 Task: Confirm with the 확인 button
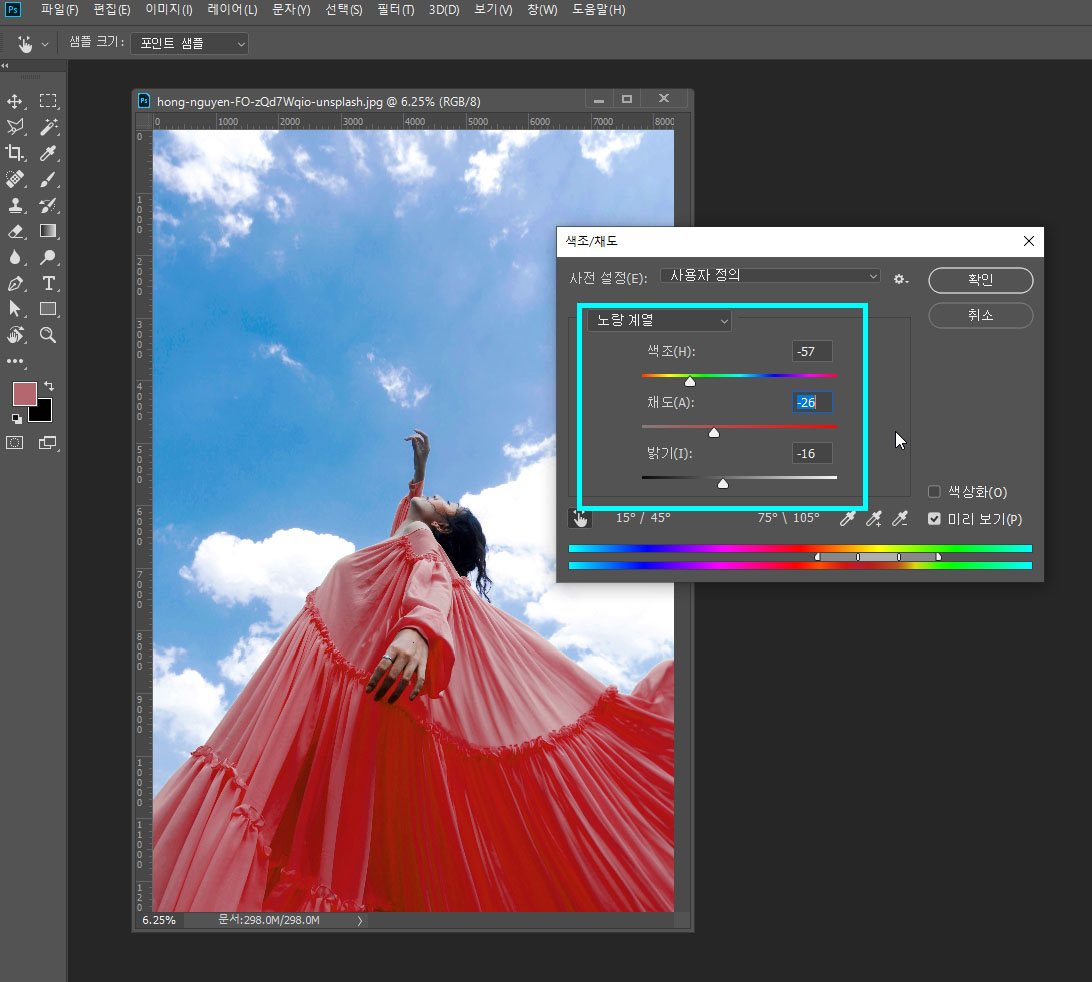981,280
